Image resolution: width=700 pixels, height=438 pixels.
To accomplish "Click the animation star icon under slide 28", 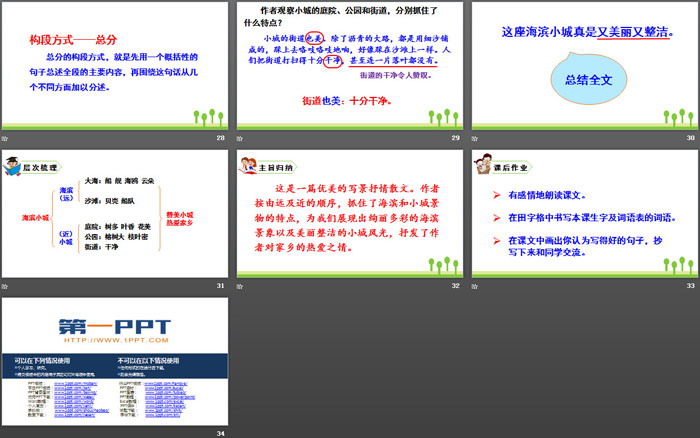I will [x=4, y=138].
